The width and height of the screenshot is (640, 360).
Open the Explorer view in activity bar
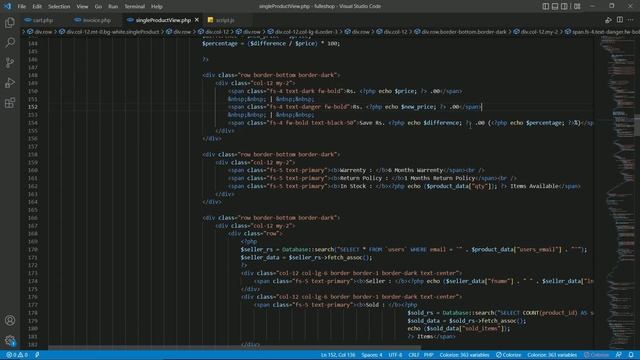[10, 22]
